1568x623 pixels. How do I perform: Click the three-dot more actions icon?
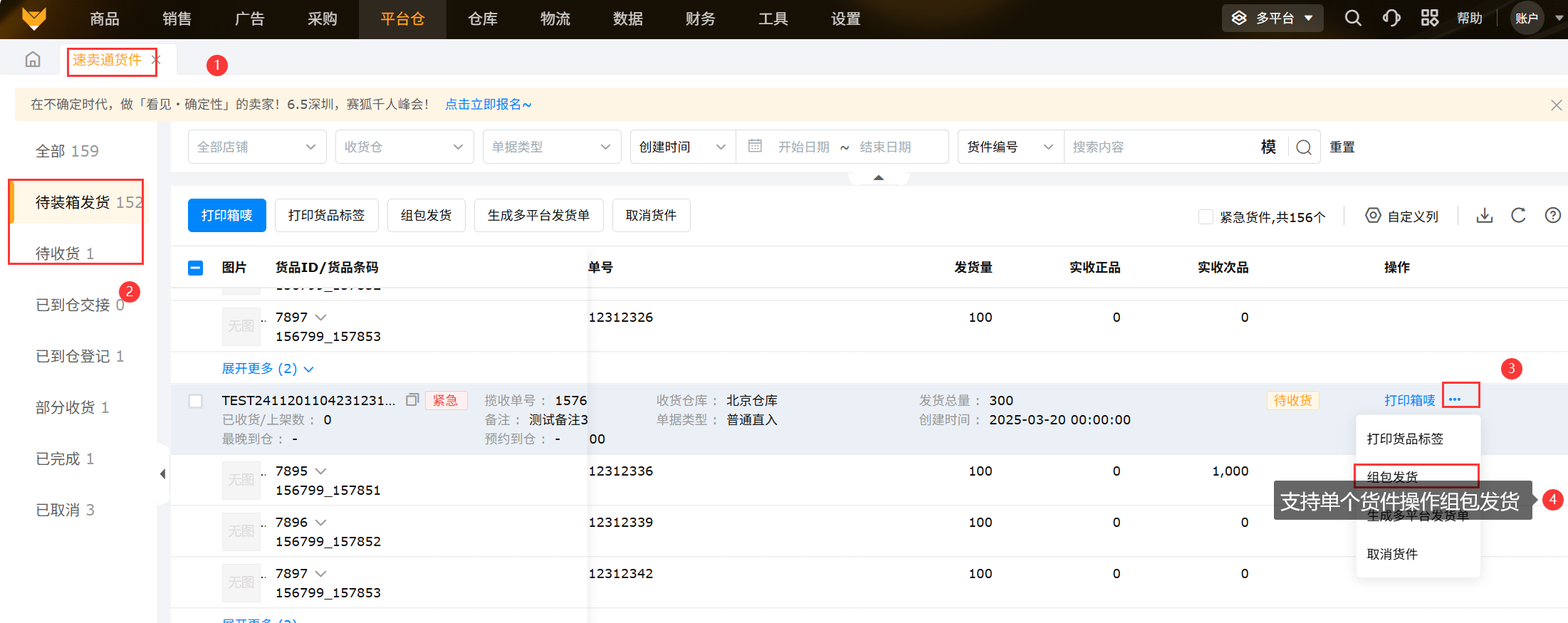coord(1455,399)
